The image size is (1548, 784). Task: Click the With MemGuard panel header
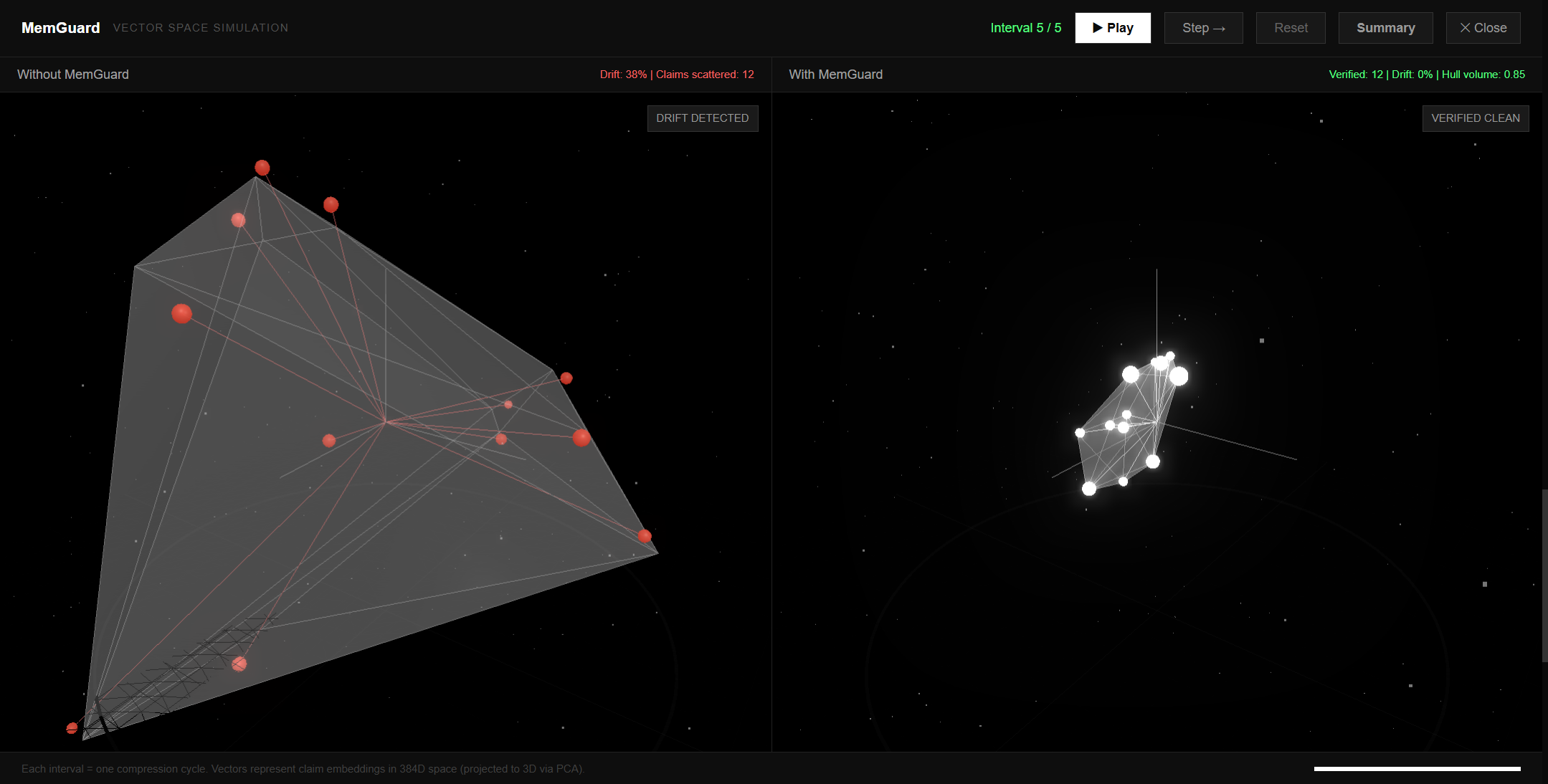[835, 75]
